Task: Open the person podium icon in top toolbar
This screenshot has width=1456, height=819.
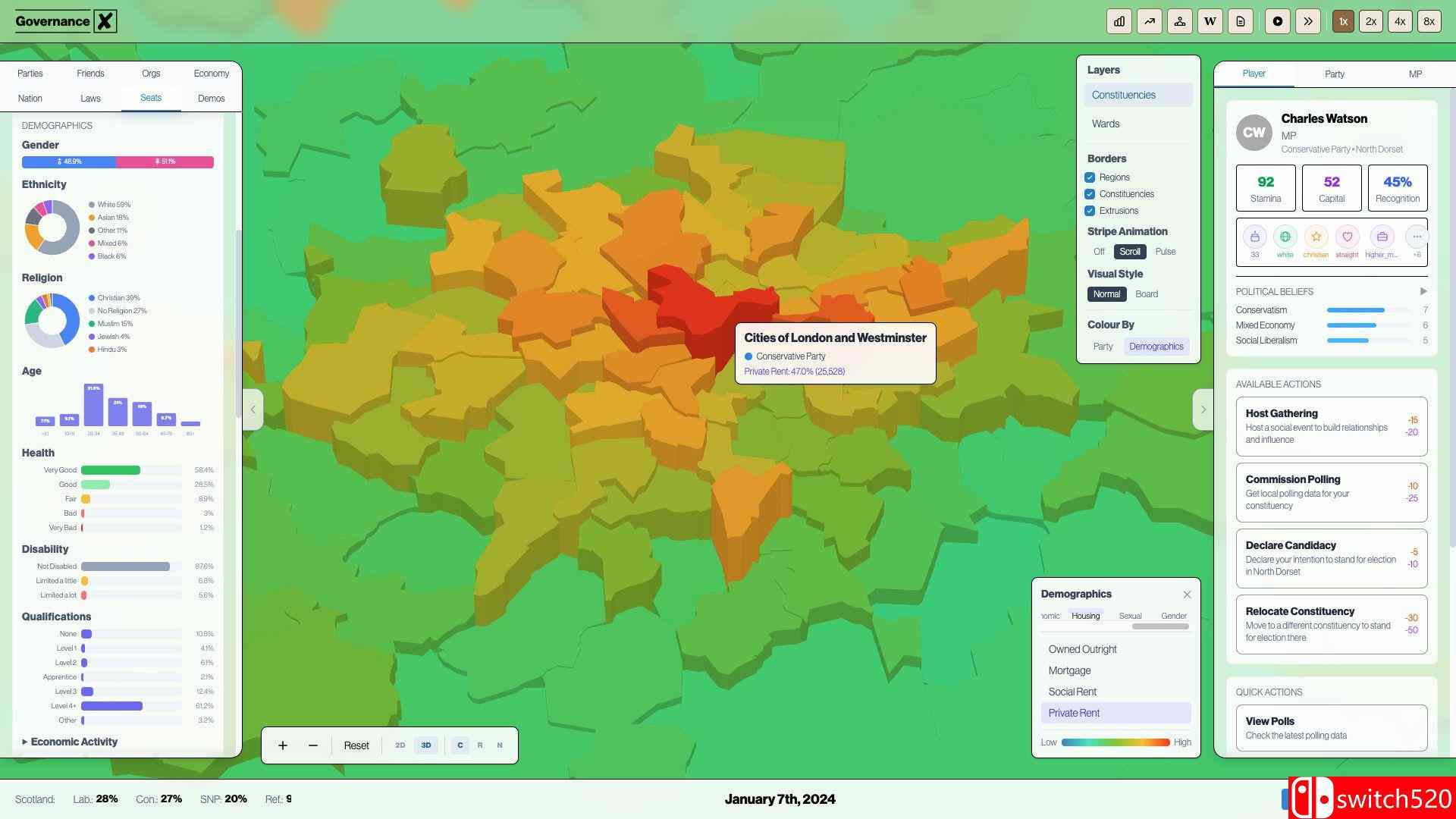Action: [x=1180, y=21]
